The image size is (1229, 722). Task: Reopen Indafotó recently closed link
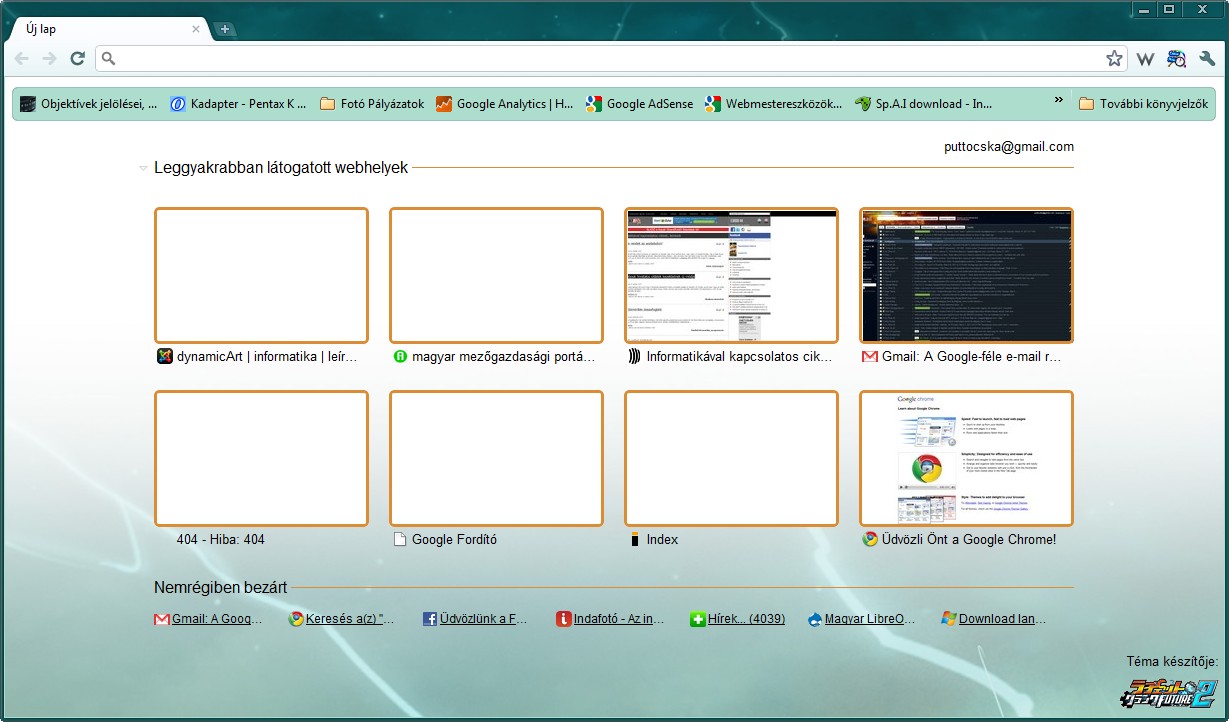(619, 619)
